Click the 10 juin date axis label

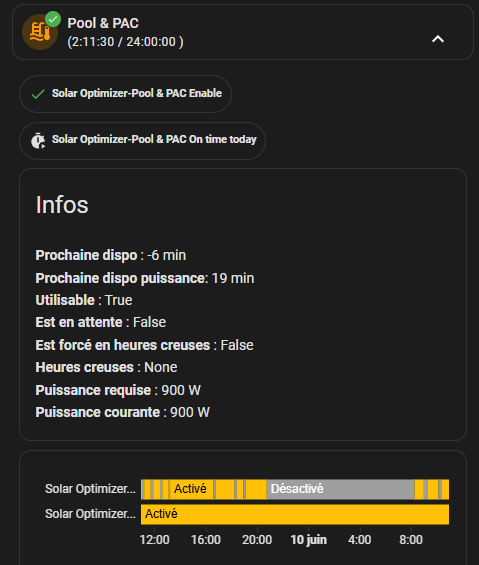(309, 540)
